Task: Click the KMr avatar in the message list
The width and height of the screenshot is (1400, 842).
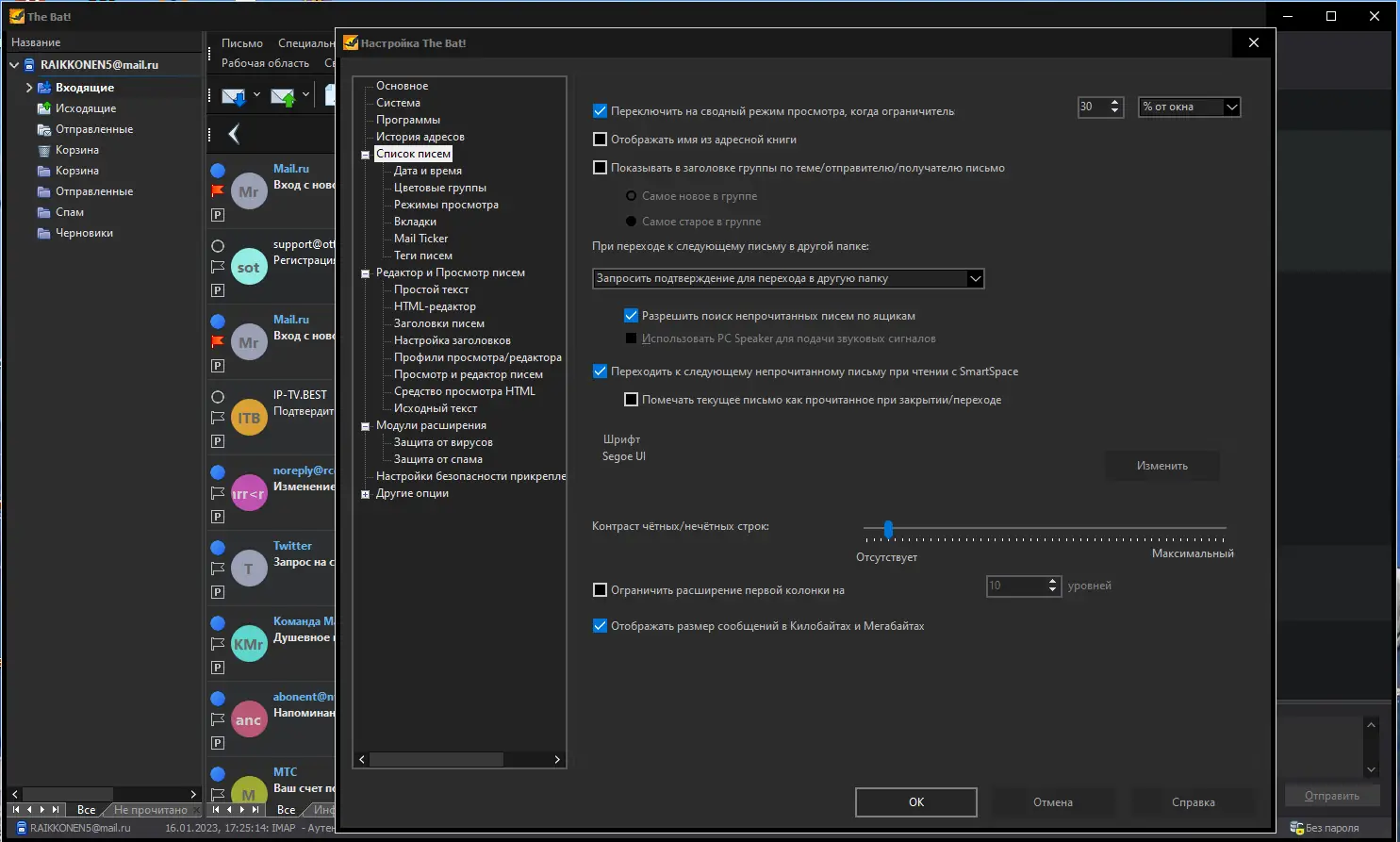Action: (x=249, y=644)
